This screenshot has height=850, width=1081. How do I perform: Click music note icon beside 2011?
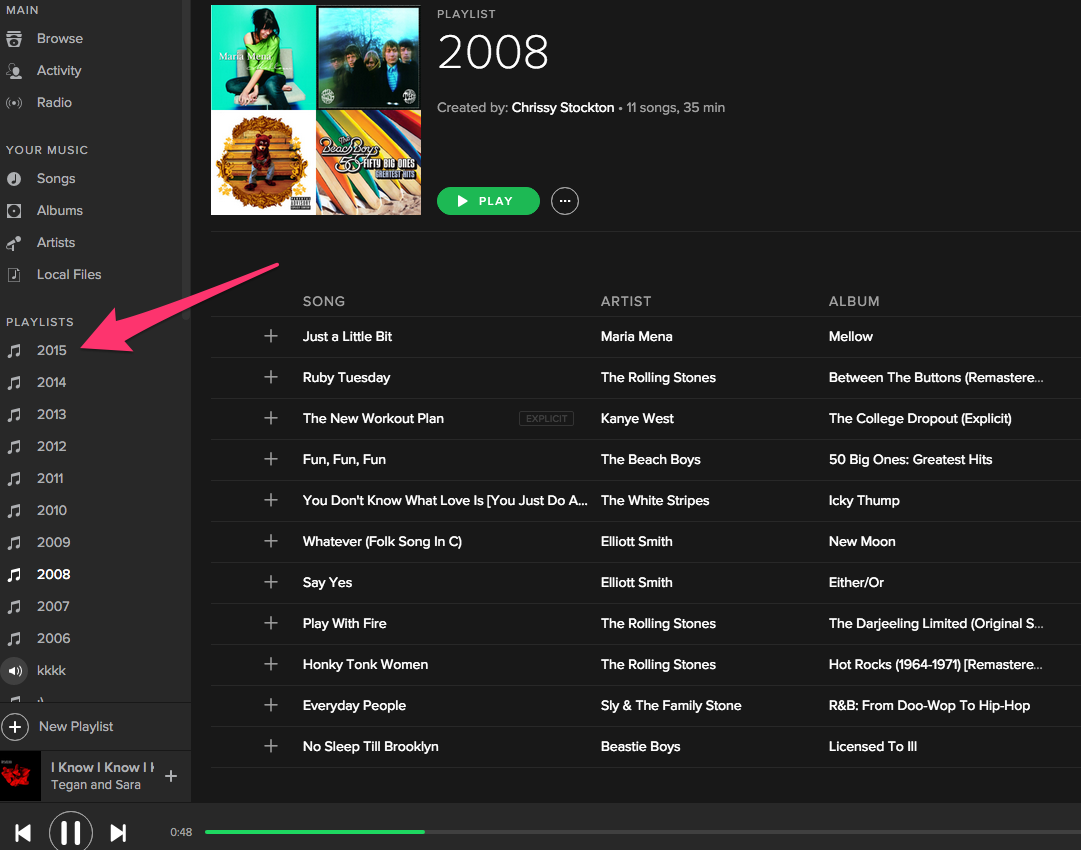(x=14, y=478)
